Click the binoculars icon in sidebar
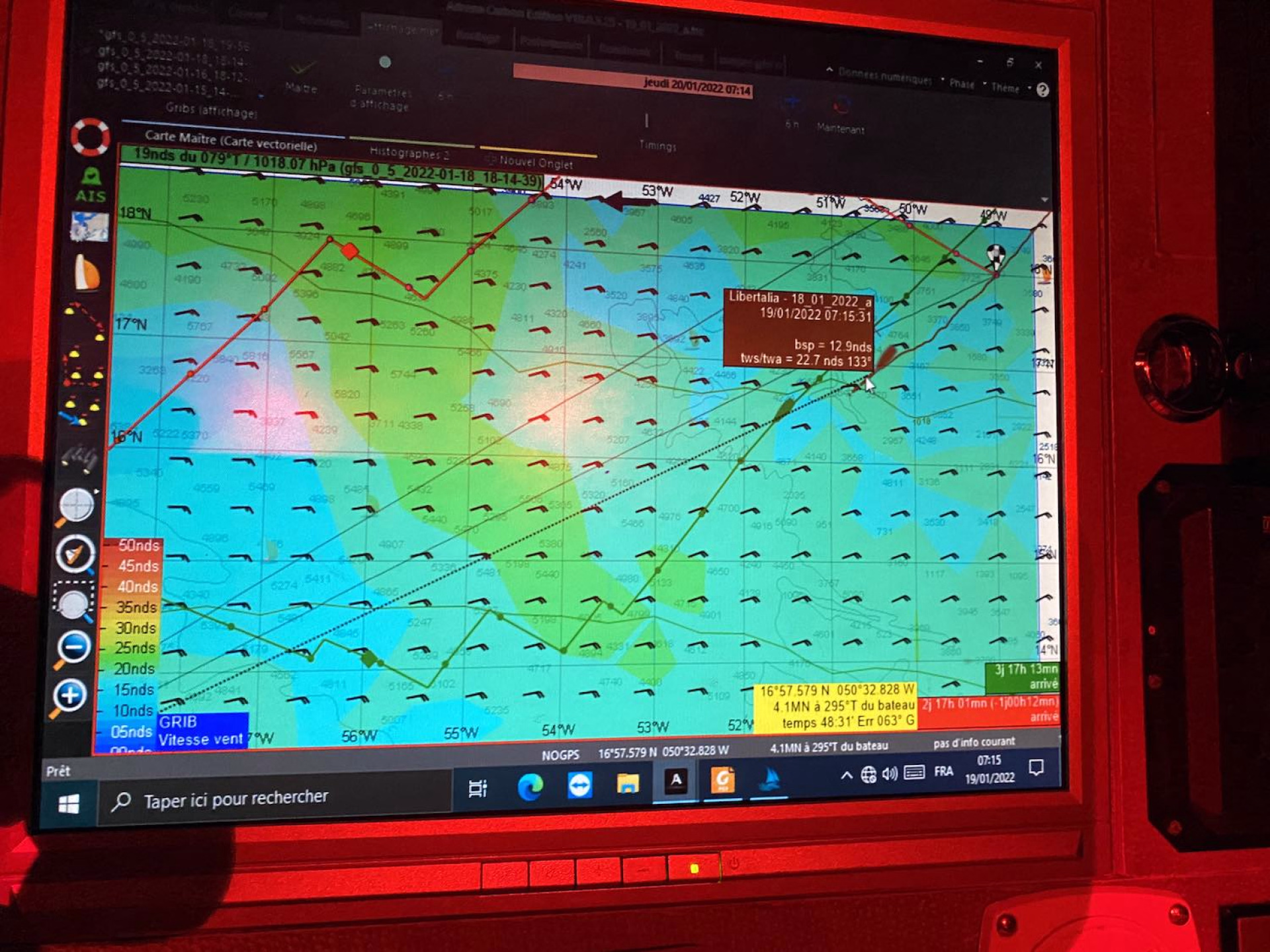This screenshot has width=1270, height=952. (80, 458)
